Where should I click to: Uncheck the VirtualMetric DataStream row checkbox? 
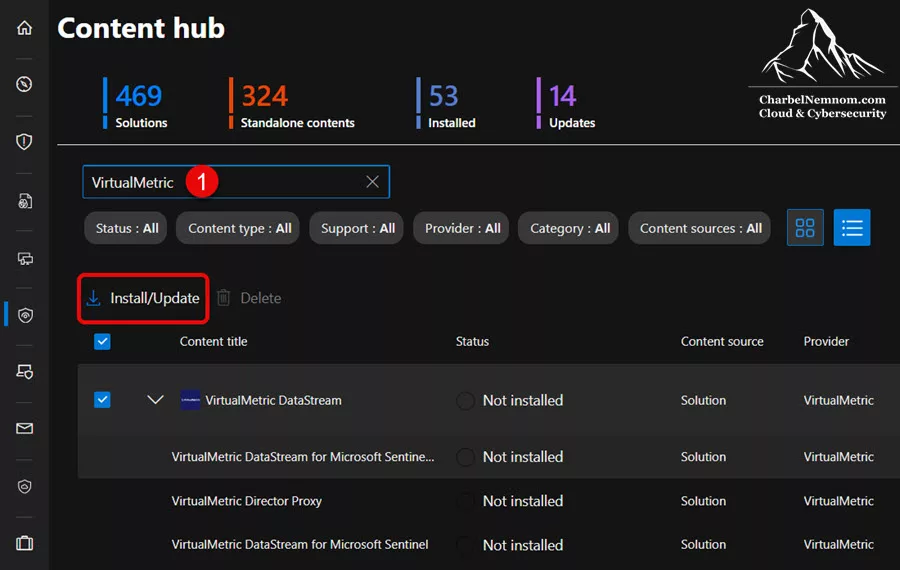[x=102, y=400]
